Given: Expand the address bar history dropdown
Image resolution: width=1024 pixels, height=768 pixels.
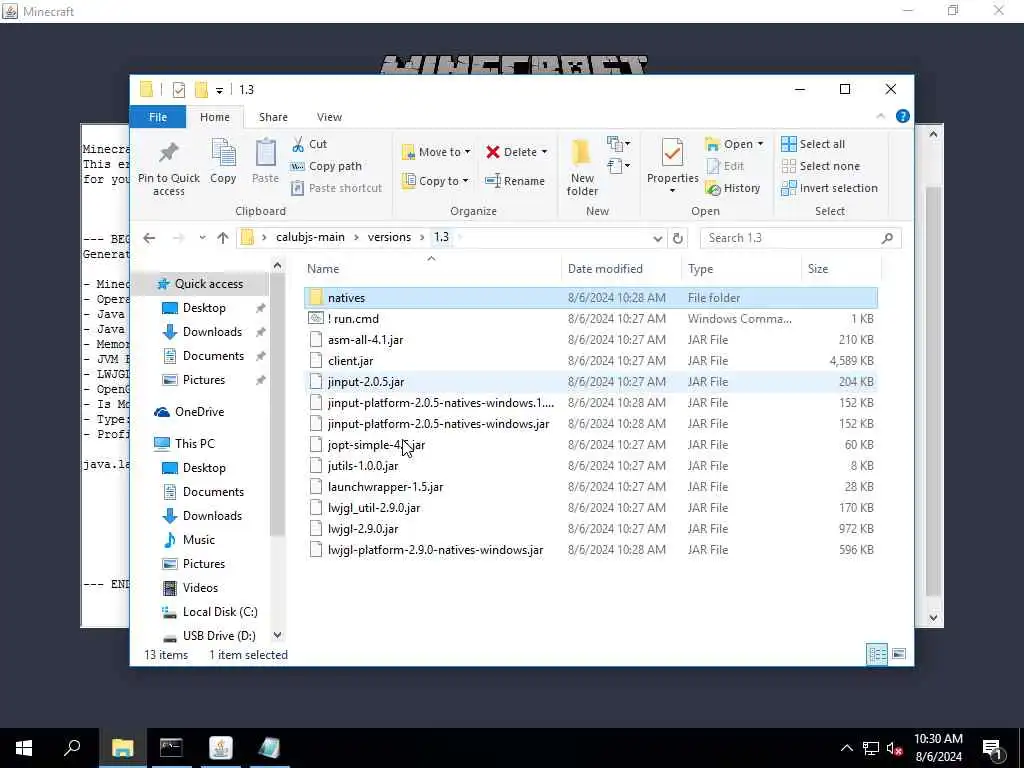Looking at the screenshot, I should tap(658, 238).
